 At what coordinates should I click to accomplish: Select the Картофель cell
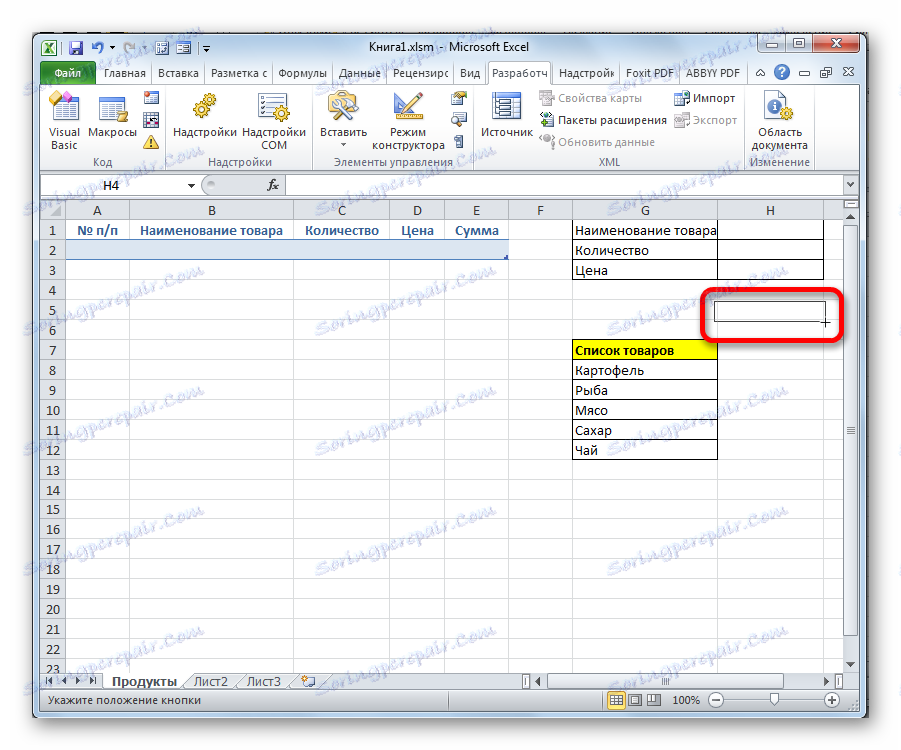(645, 370)
